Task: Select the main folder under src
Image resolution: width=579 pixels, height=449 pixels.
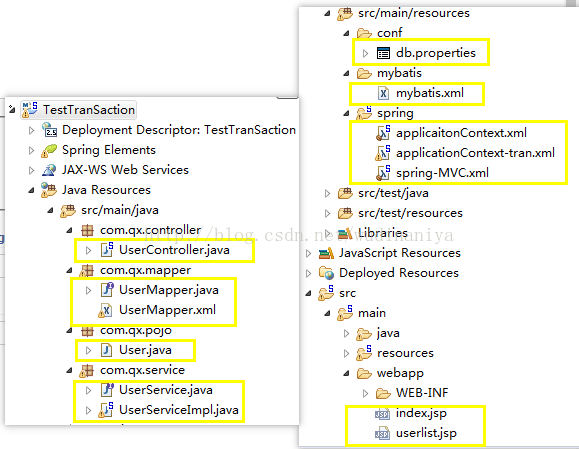Action: click(x=372, y=313)
